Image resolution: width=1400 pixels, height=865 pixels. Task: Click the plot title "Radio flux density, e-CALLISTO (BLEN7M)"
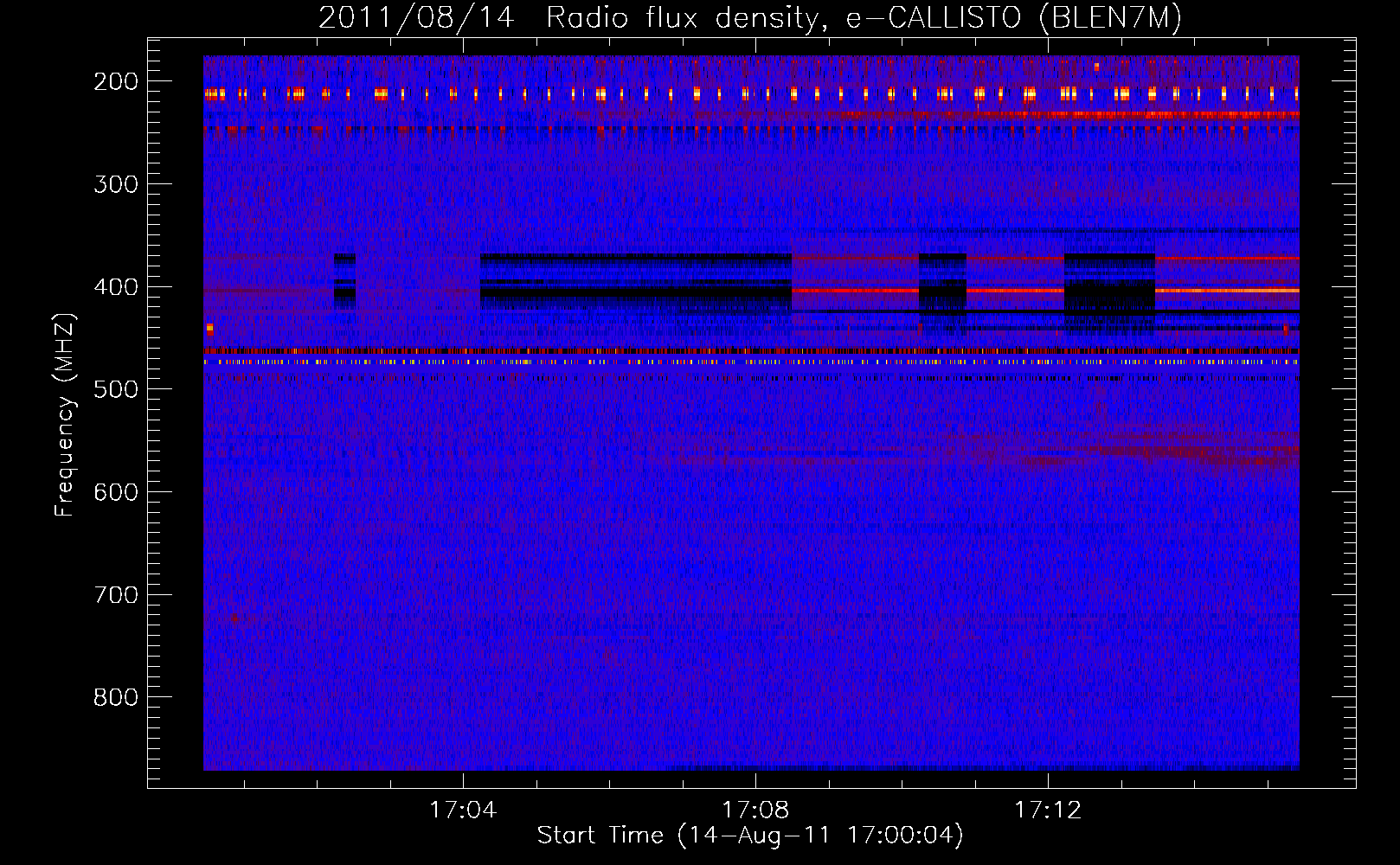click(864, 18)
